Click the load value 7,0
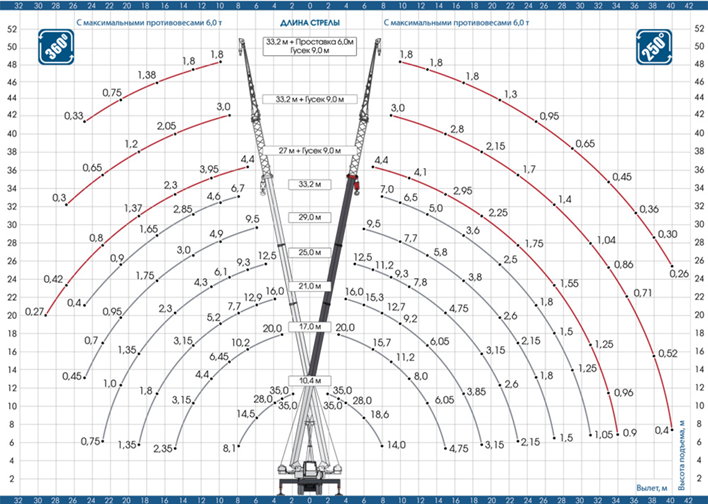The width and height of the screenshot is (708, 504). [x=387, y=189]
